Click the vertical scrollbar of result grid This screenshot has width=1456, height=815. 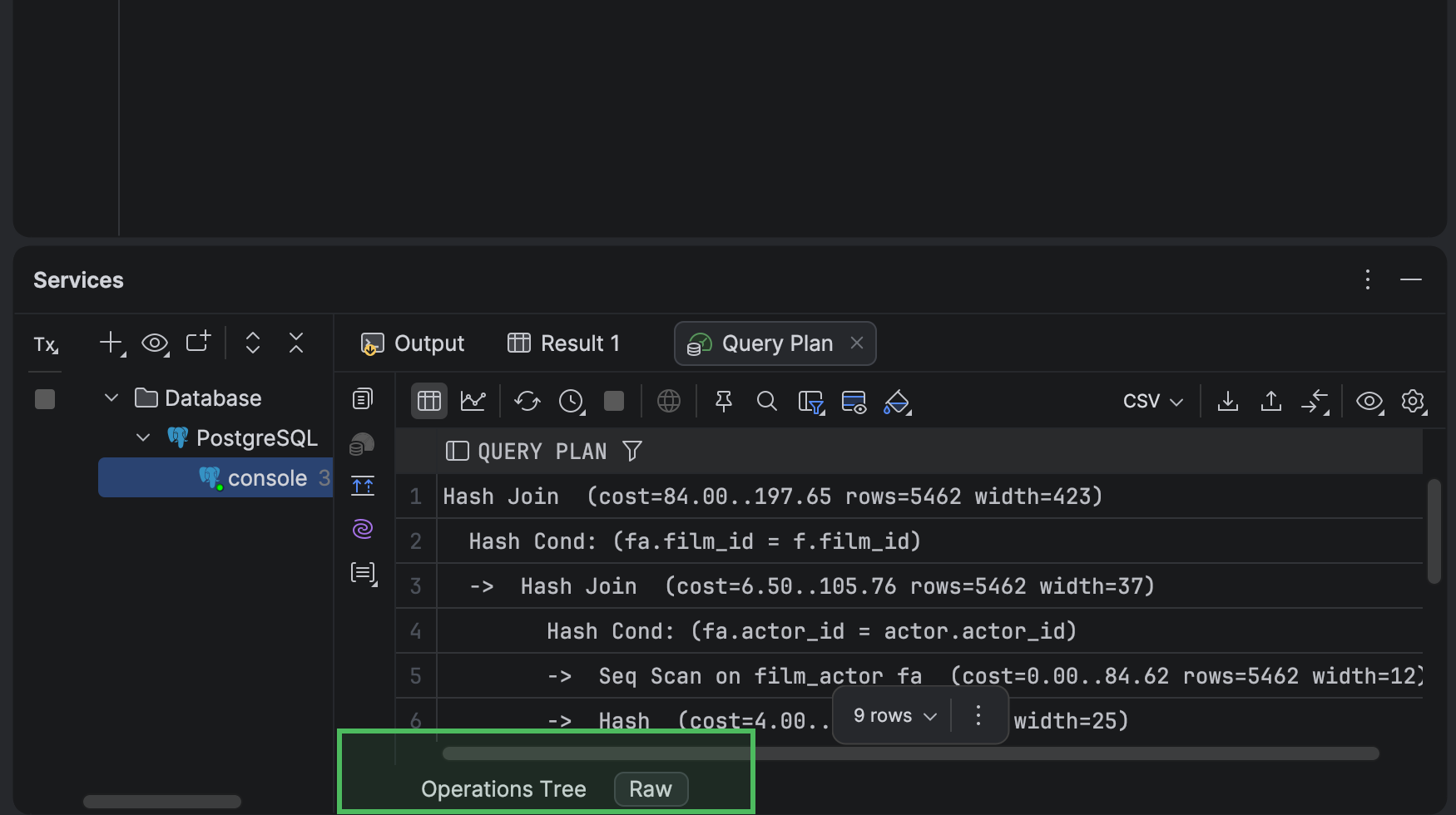click(x=1434, y=531)
